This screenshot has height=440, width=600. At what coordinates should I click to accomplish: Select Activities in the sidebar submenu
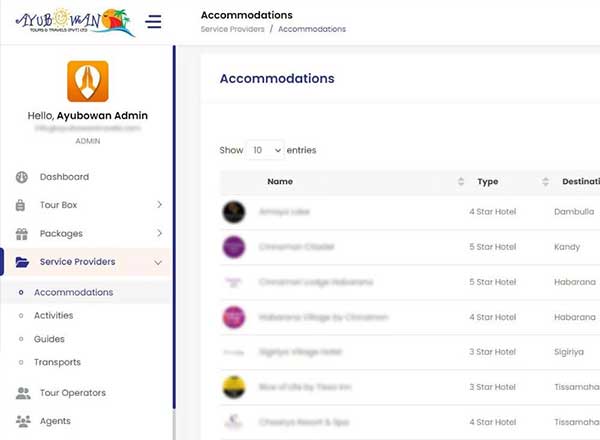pos(53,316)
